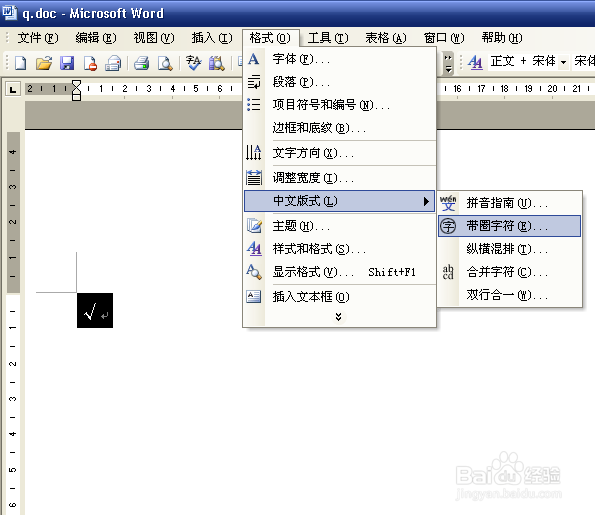Click the first line indent marker on the ruler
595x515 pixels.
coord(76,84)
